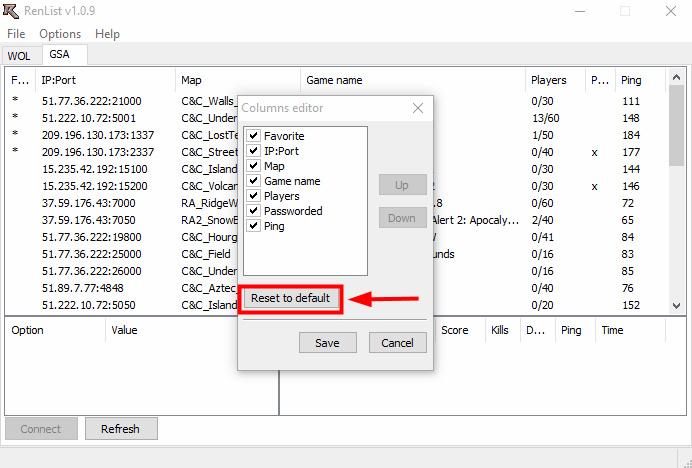Click the server list scrollbar thumb
Image resolution: width=692 pixels, height=468 pixels.
(676, 126)
